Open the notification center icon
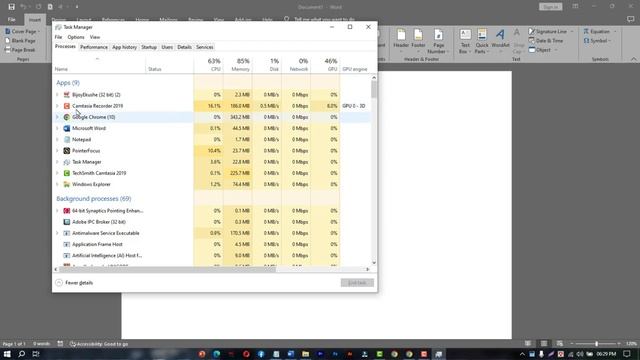The width and height of the screenshot is (640, 360). click(x=627, y=354)
